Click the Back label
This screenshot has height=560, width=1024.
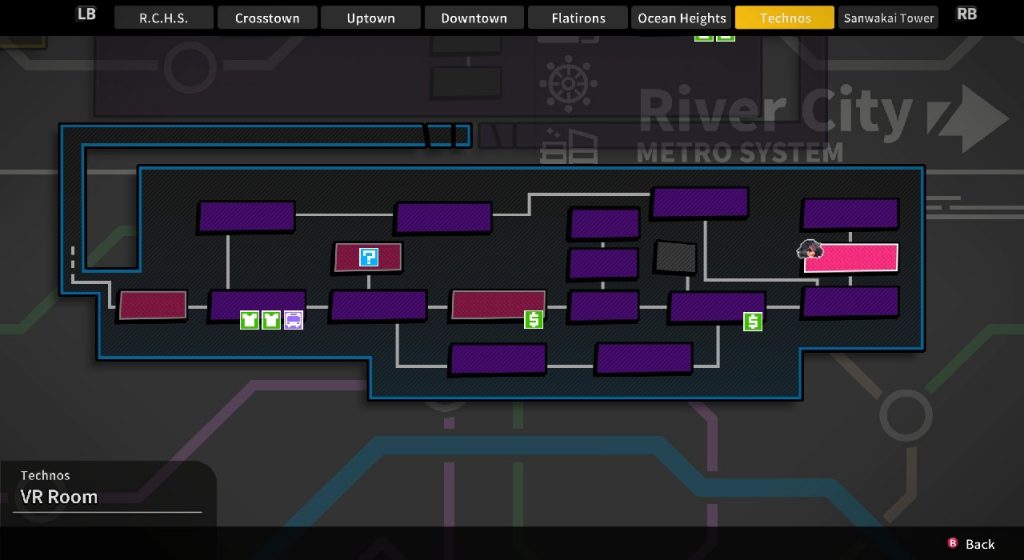tap(980, 544)
